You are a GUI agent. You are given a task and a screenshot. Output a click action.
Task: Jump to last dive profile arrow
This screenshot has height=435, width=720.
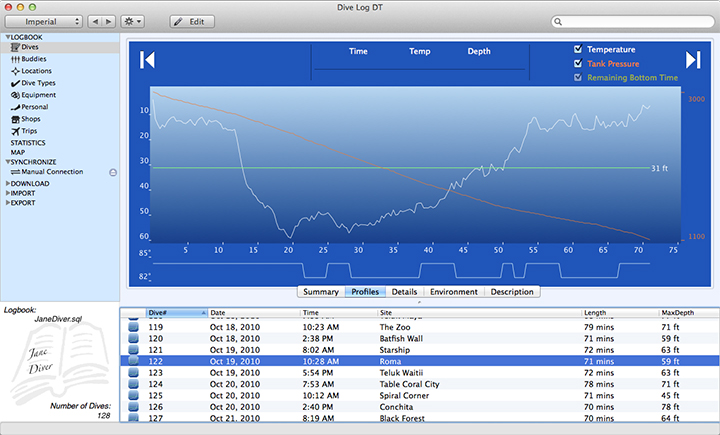pyautogui.click(x=693, y=60)
